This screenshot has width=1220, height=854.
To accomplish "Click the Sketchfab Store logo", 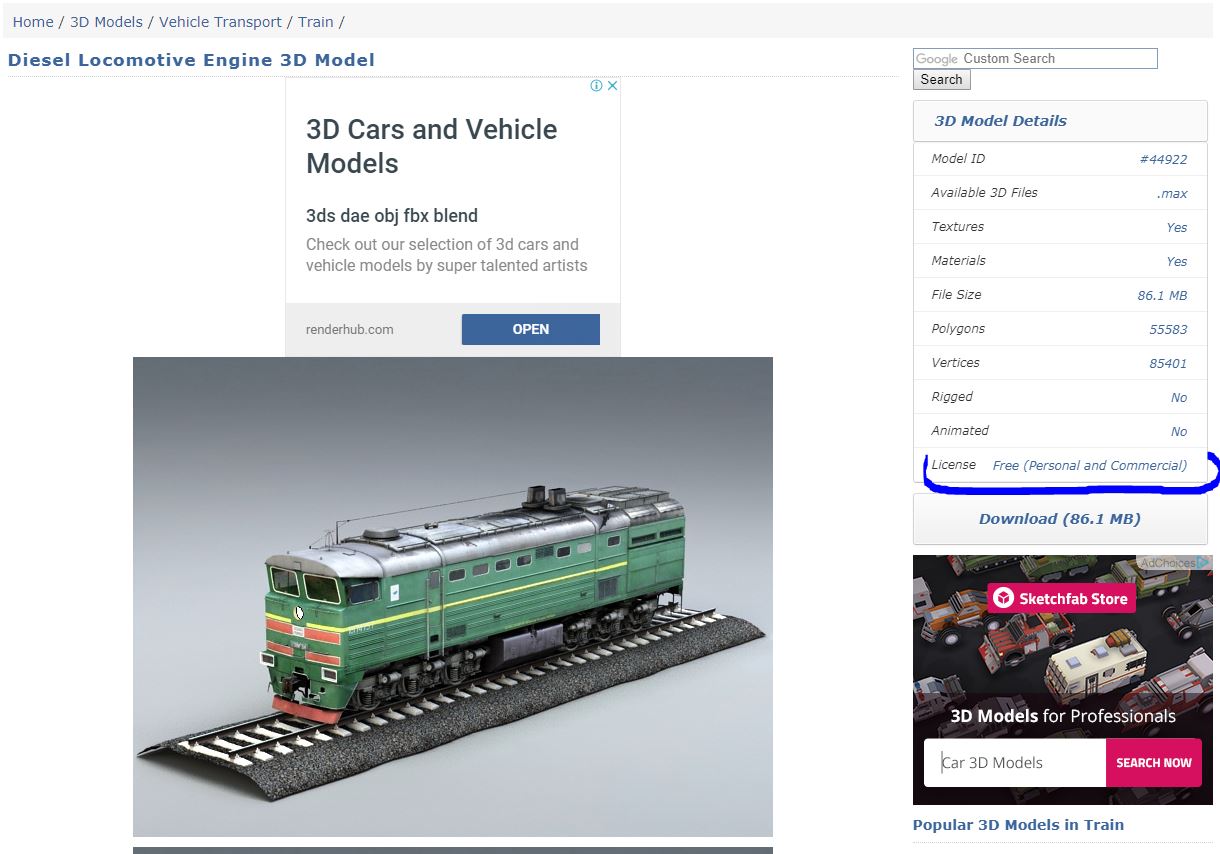I will 1061,599.
